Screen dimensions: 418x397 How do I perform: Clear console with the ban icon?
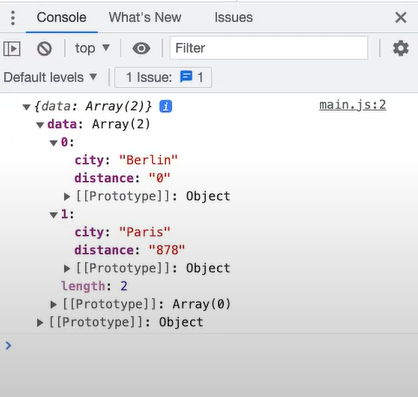point(44,49)
